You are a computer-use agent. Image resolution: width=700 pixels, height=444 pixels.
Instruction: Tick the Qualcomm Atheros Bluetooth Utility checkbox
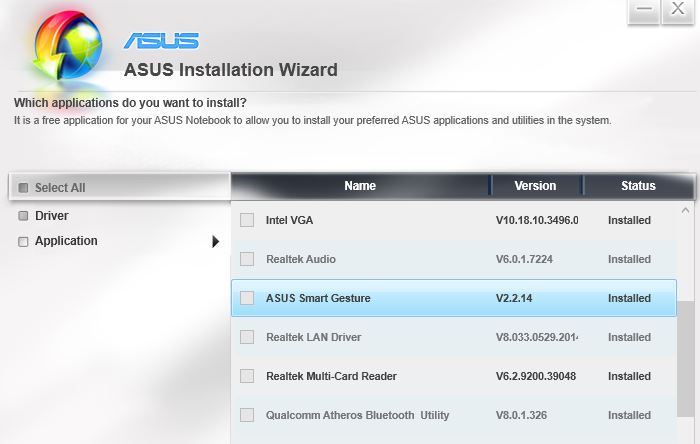pos(247,415)
